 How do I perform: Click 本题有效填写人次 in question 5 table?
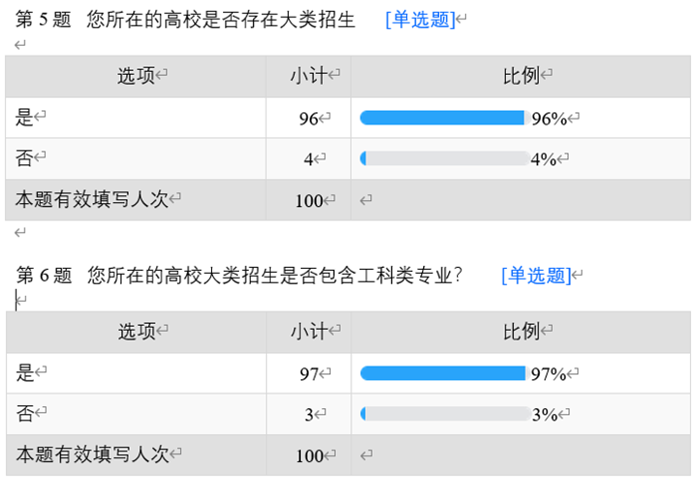[92, 199]
